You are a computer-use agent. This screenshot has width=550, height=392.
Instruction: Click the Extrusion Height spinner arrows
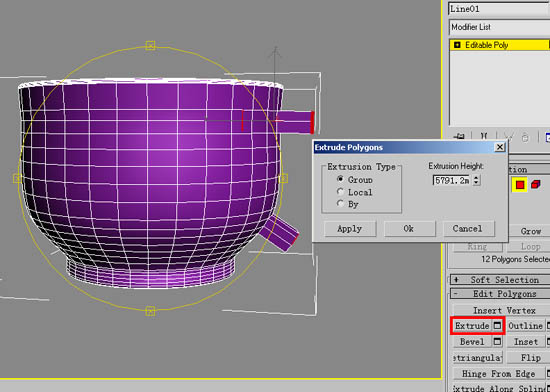click(x=476, y=180)
